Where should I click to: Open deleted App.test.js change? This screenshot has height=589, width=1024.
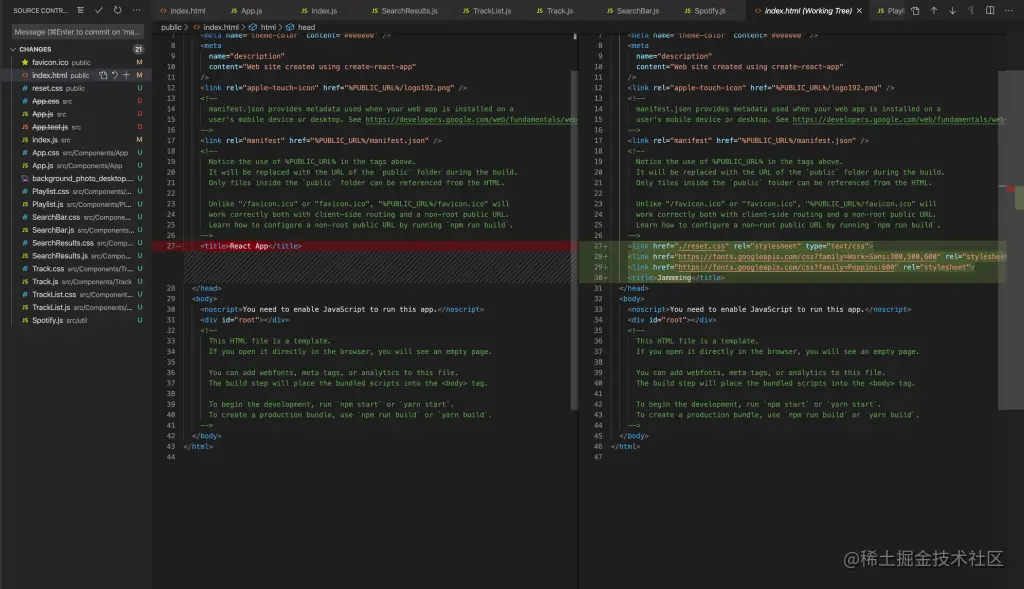click(78, 127)
